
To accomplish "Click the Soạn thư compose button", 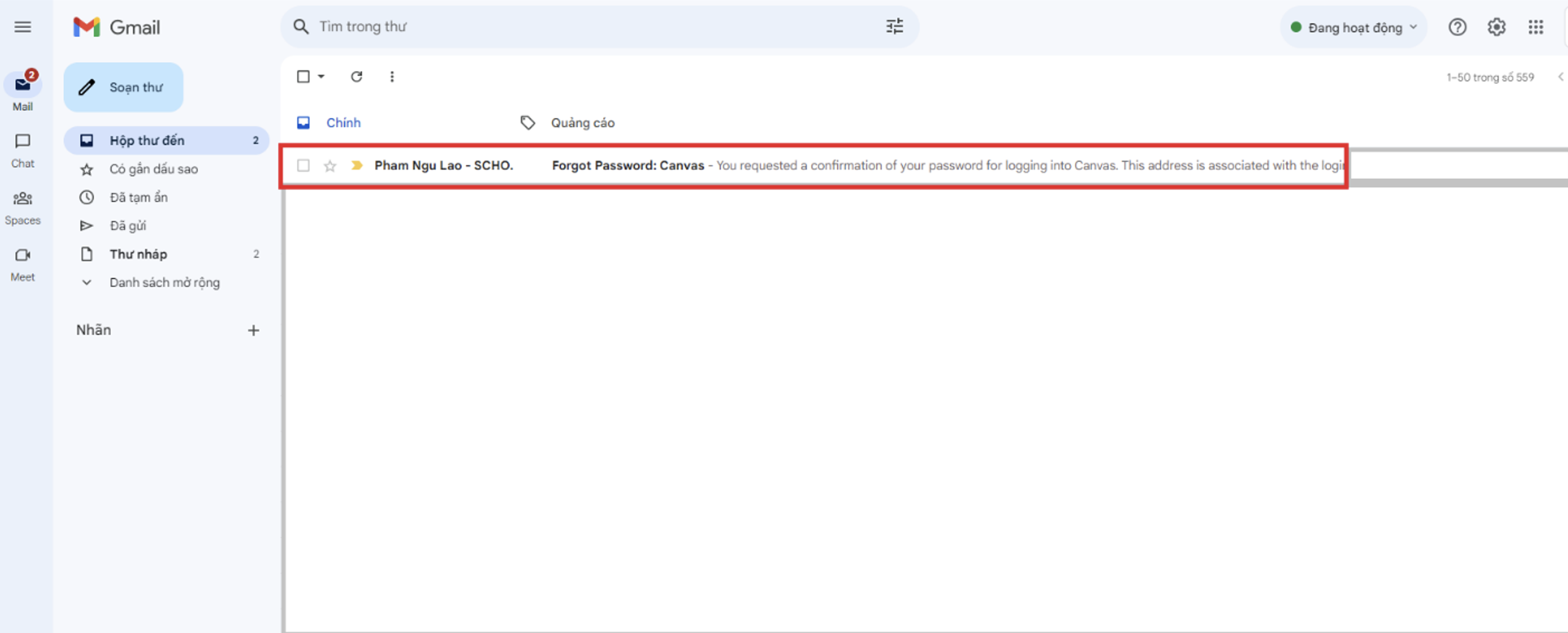I will pos(124,88).
